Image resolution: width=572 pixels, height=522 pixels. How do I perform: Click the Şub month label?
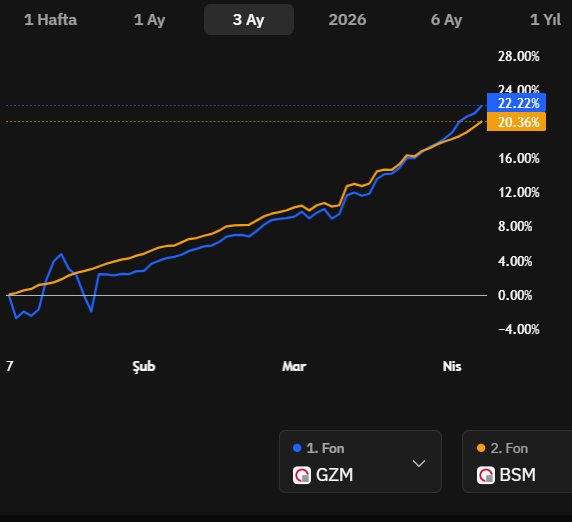(x=144, y=366)
